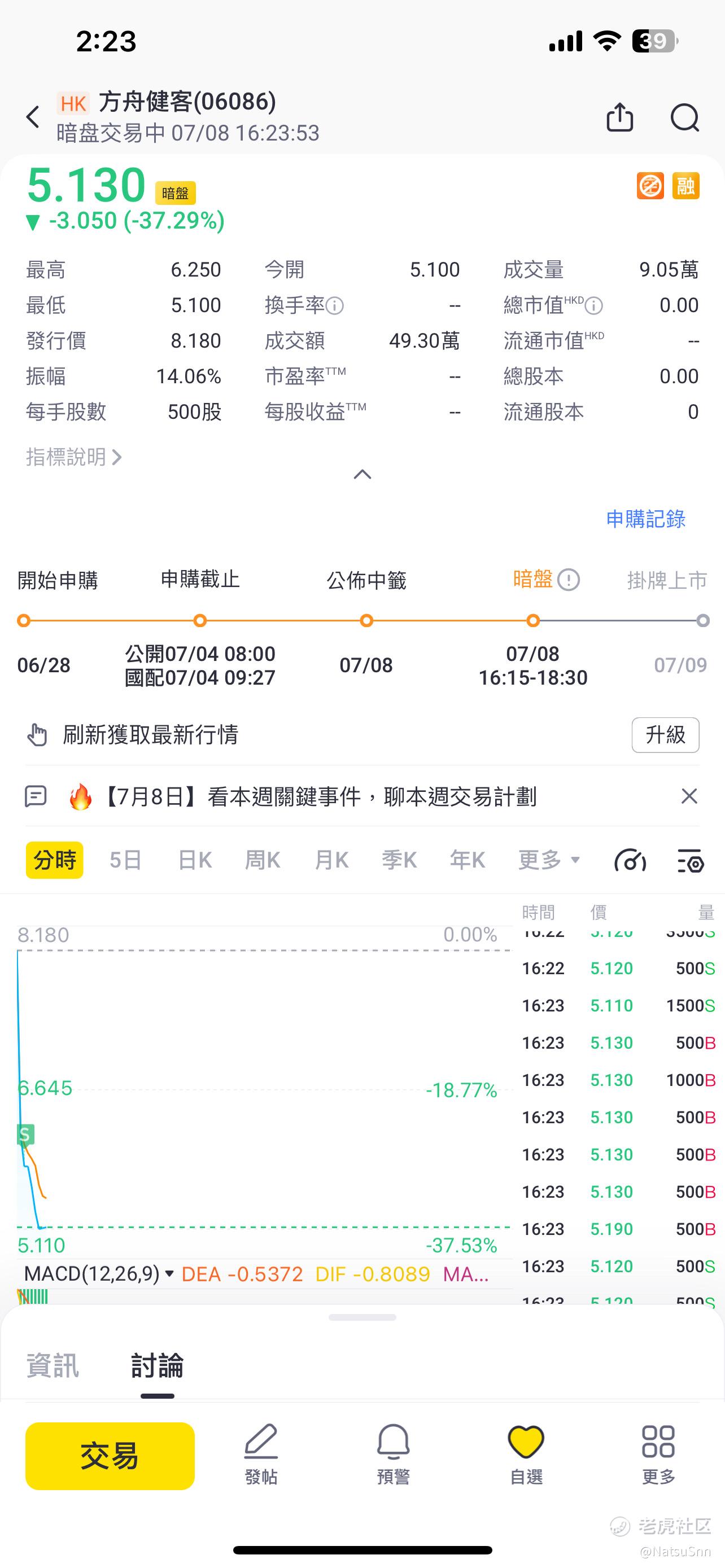Dismiss the 7月8日 event banner
Image resolution: width=725 pixels, height=1568 pixels.
pyautogui.click(x=689, y=796)
